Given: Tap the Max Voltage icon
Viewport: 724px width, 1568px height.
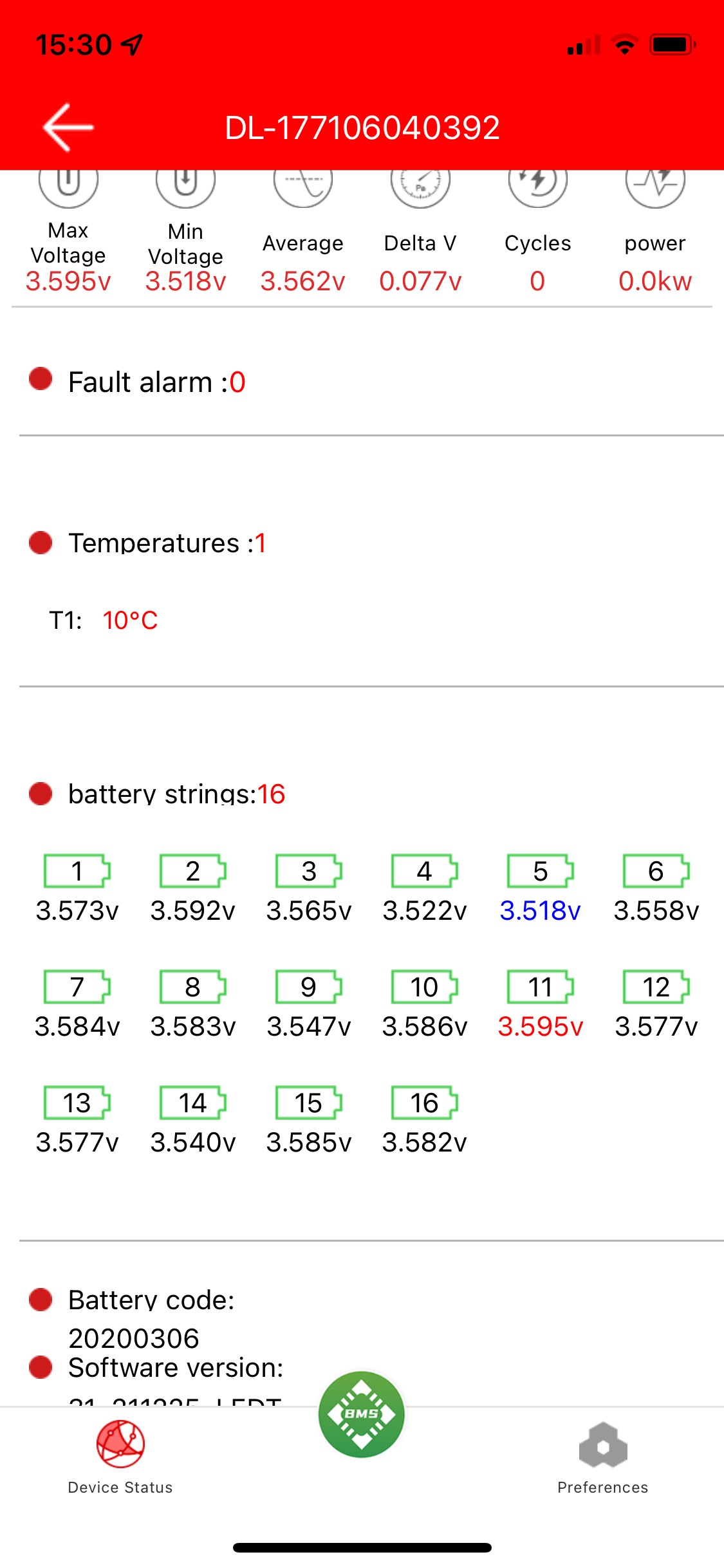Looking at the screenshot, I should point(68,184).
